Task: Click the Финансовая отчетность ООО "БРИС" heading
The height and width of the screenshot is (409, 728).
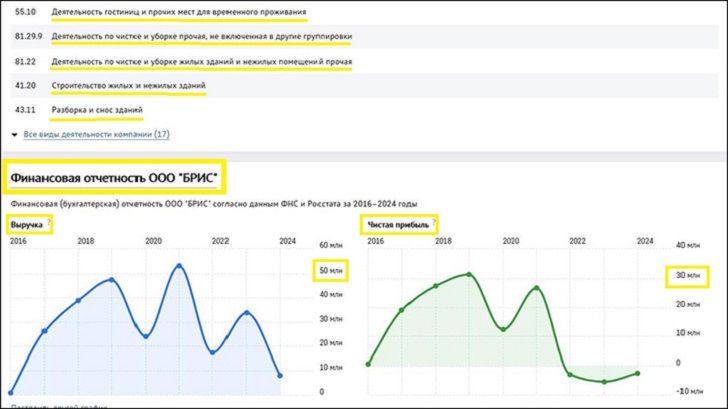Action: point(114,180)
